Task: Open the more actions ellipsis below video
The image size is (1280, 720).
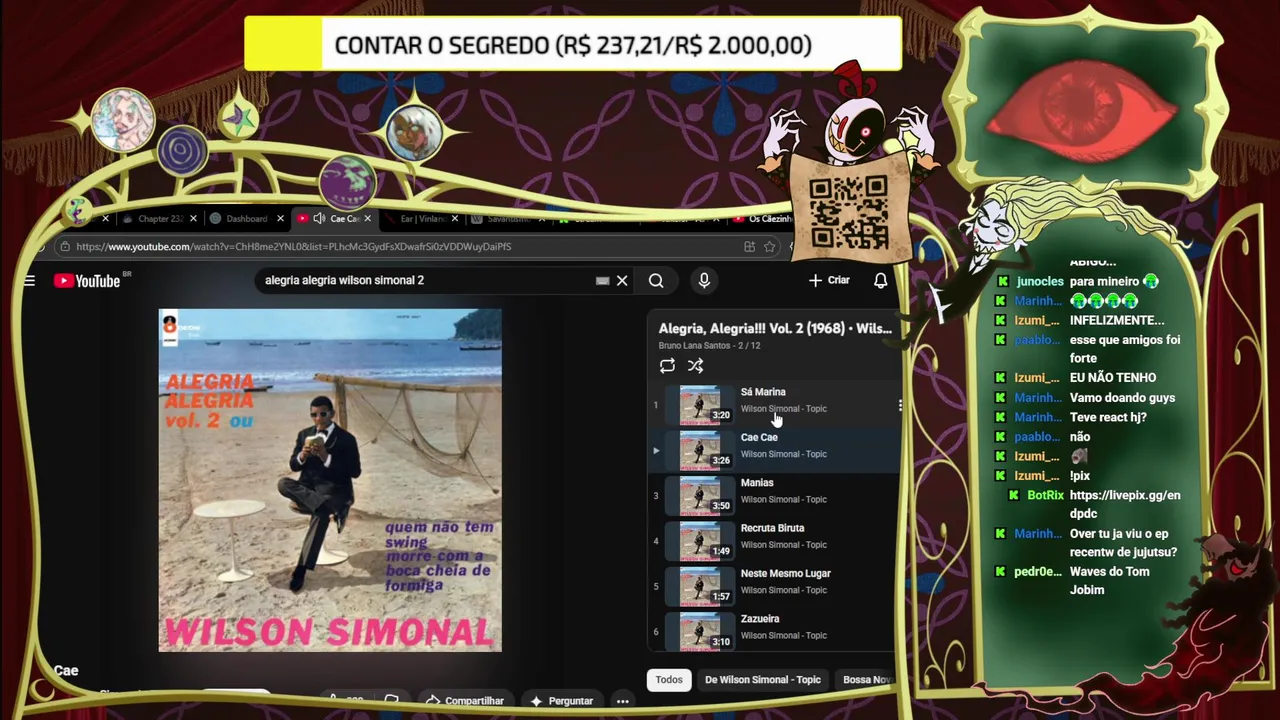Action: (x=622, y=701)
